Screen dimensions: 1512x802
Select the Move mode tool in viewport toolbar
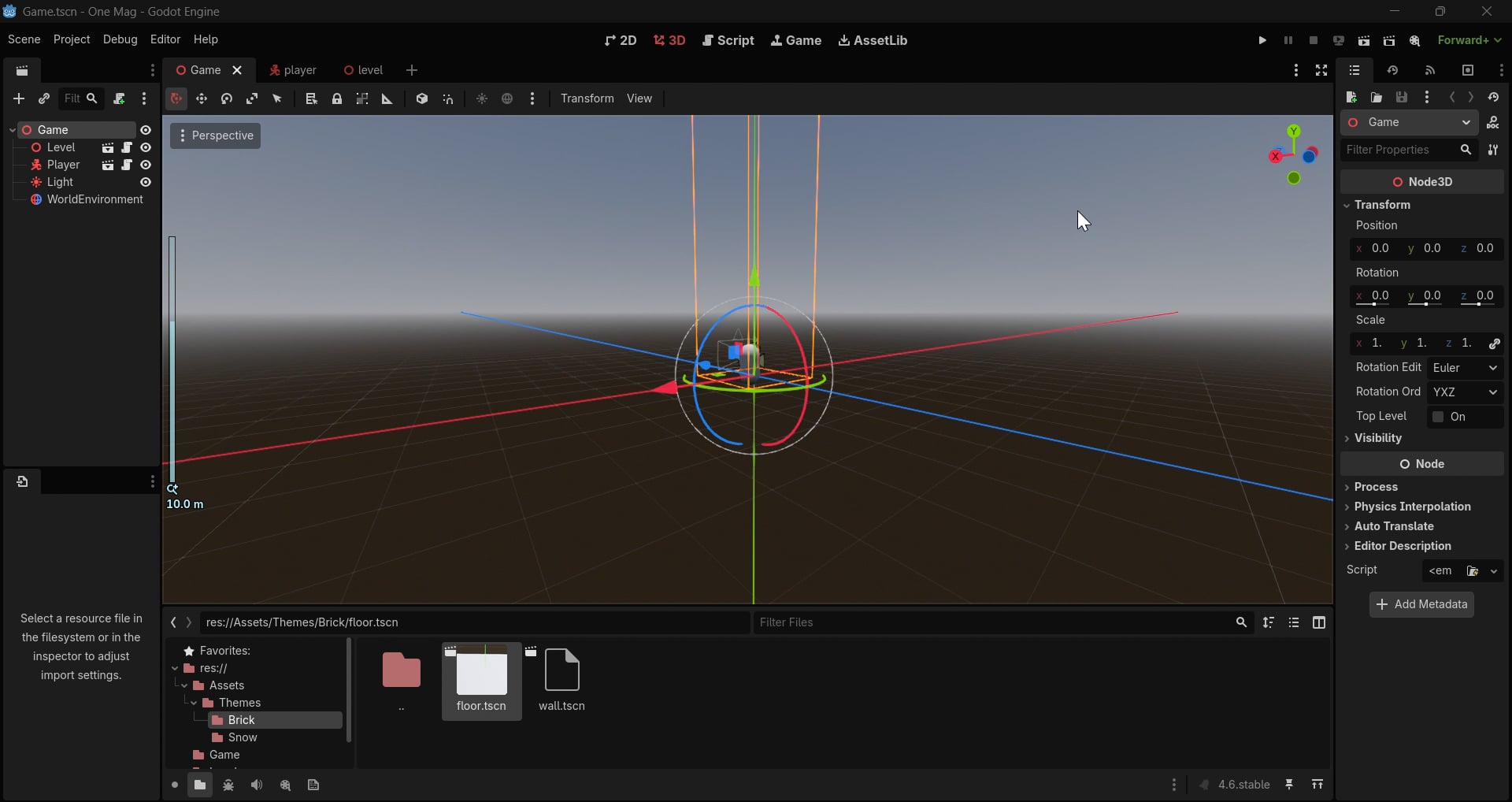[x=202, y=98]
